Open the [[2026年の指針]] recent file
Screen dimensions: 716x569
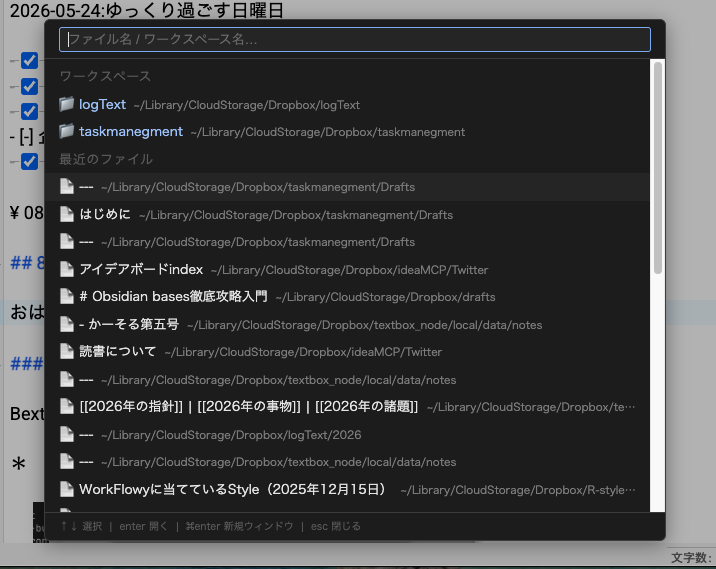pos(347,406)
